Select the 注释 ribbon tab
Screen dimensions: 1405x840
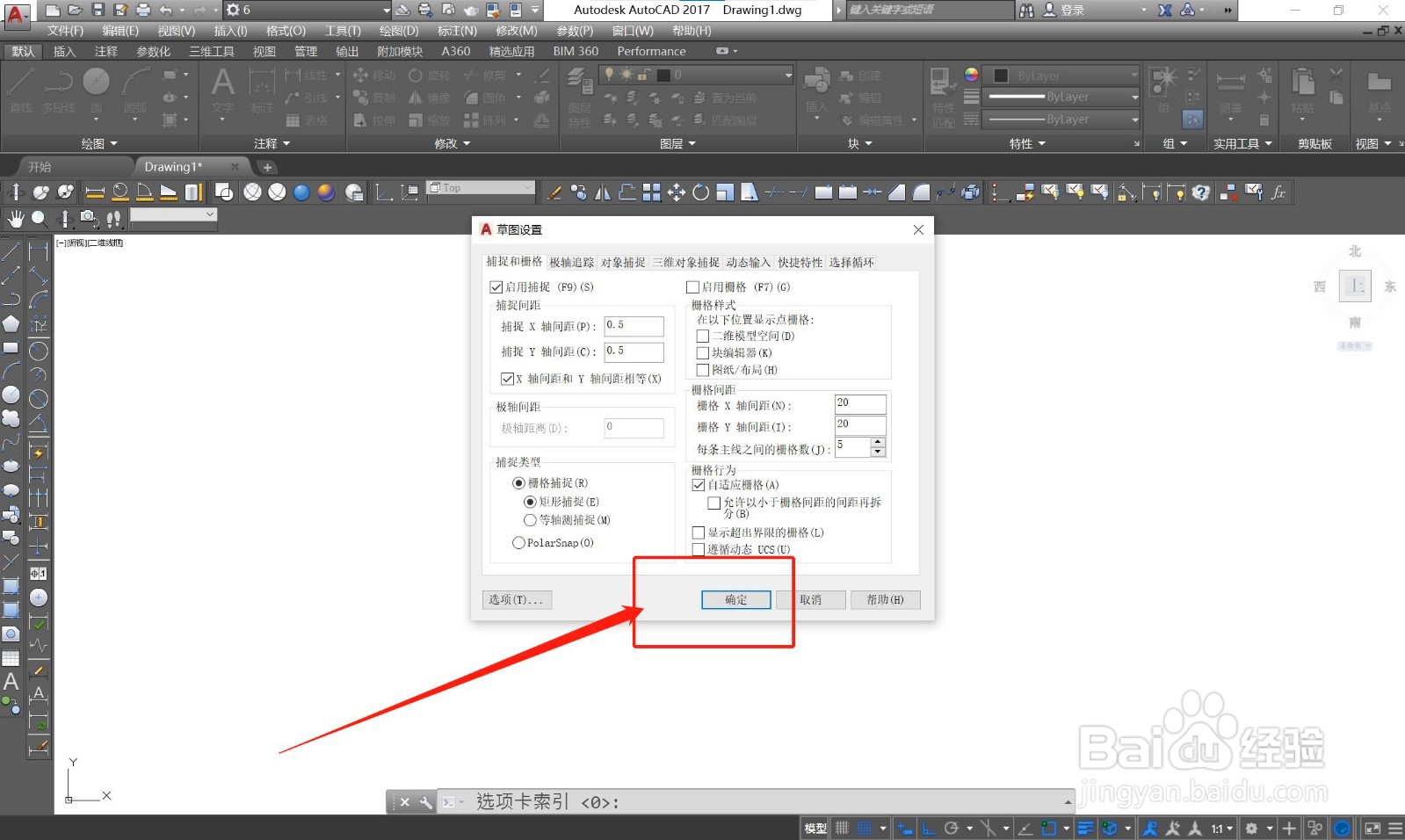point(106,51)
